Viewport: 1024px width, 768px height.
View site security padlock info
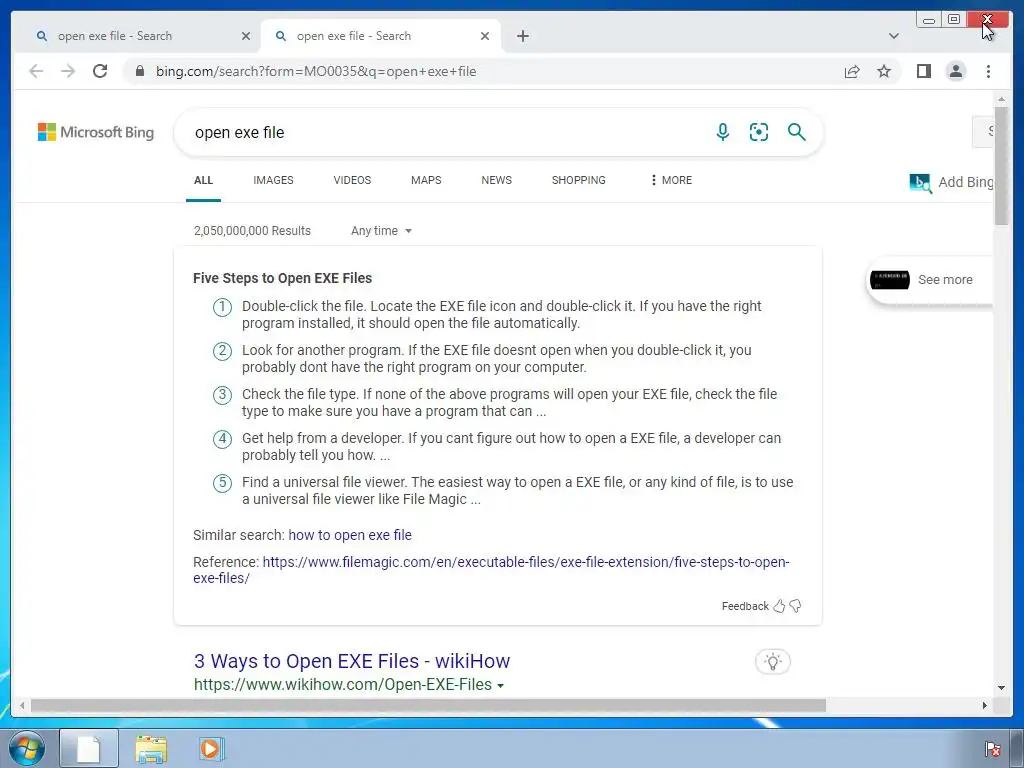(x=139, y=71)
